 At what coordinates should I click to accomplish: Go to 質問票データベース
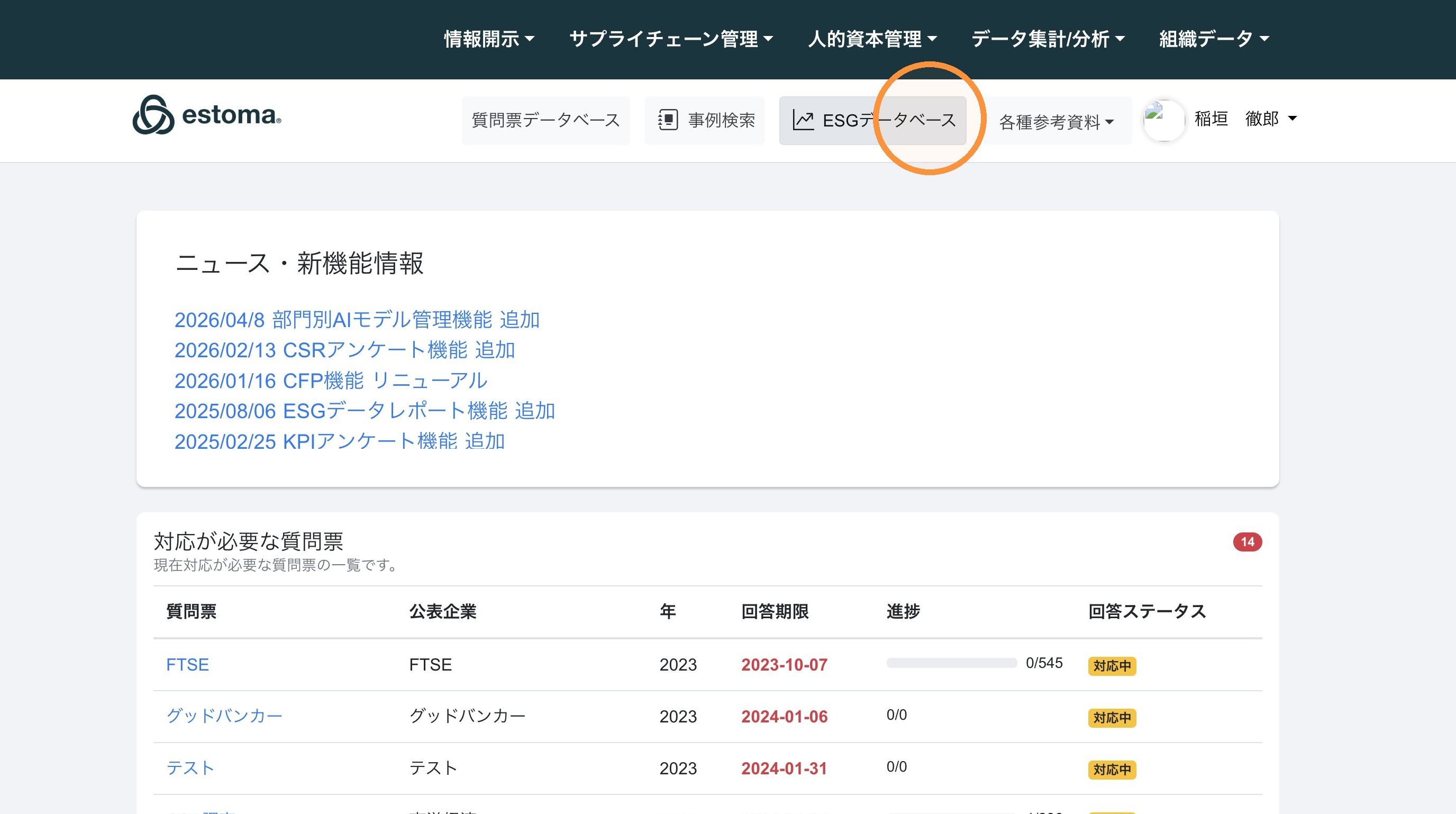click(x=545, y=120)
